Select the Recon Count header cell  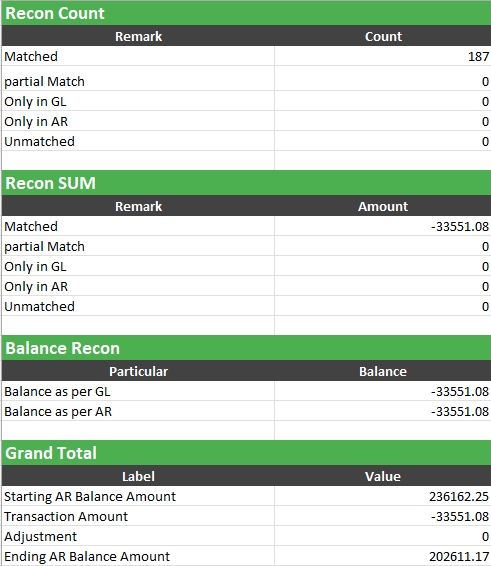[x=246, y=13]
